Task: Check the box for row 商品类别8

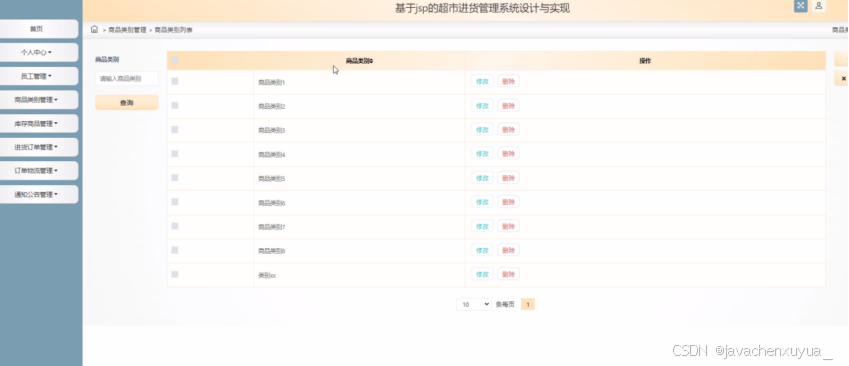Action: coord(175,250)
